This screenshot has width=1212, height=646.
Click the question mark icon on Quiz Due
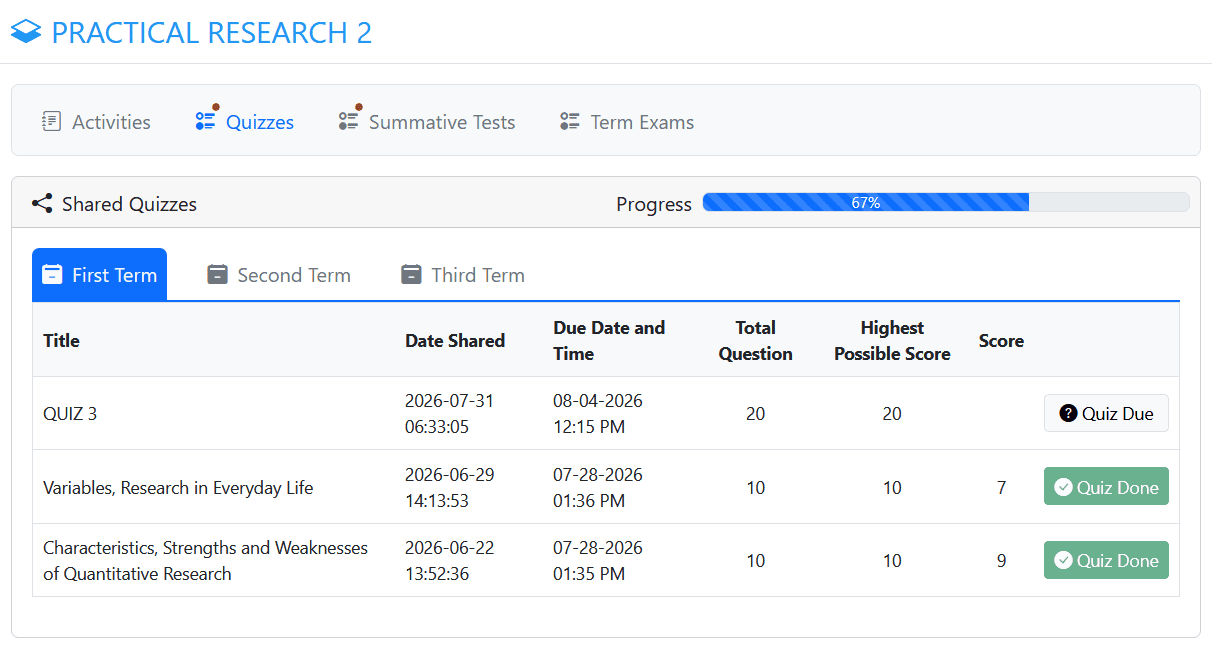pyautogui.click(x=1068, y=413)
